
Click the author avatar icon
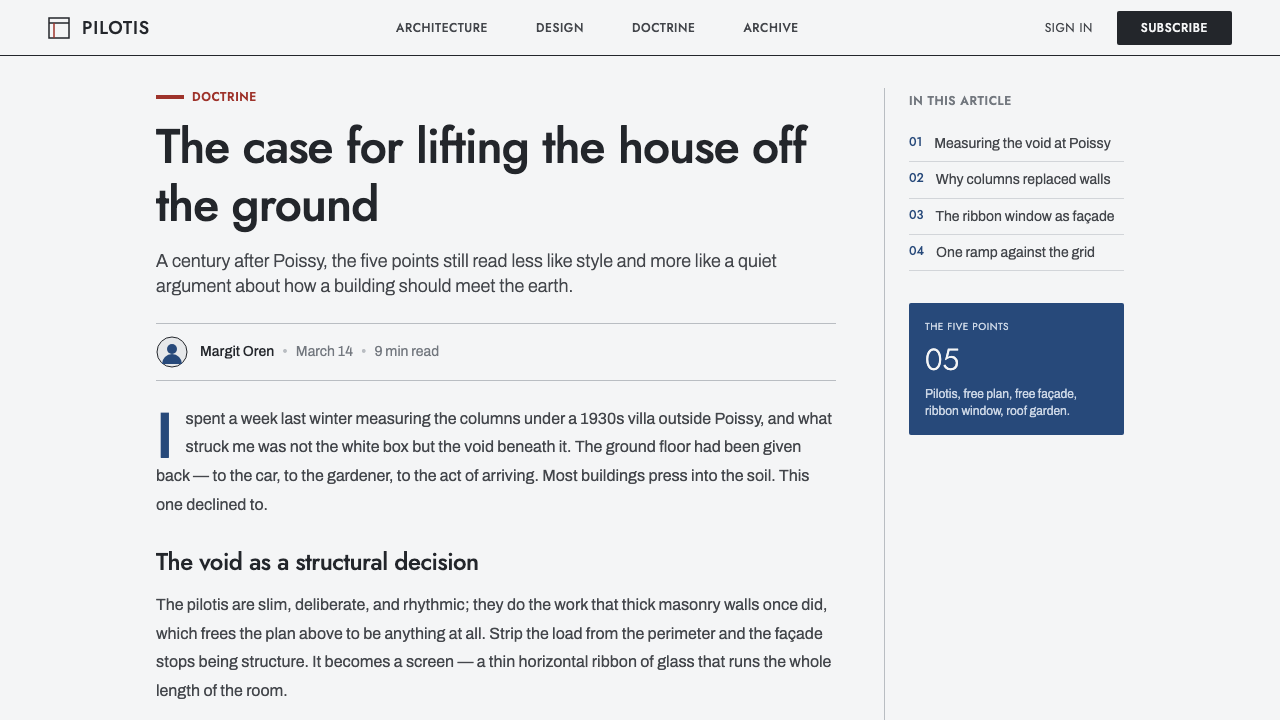pos(172,352)
